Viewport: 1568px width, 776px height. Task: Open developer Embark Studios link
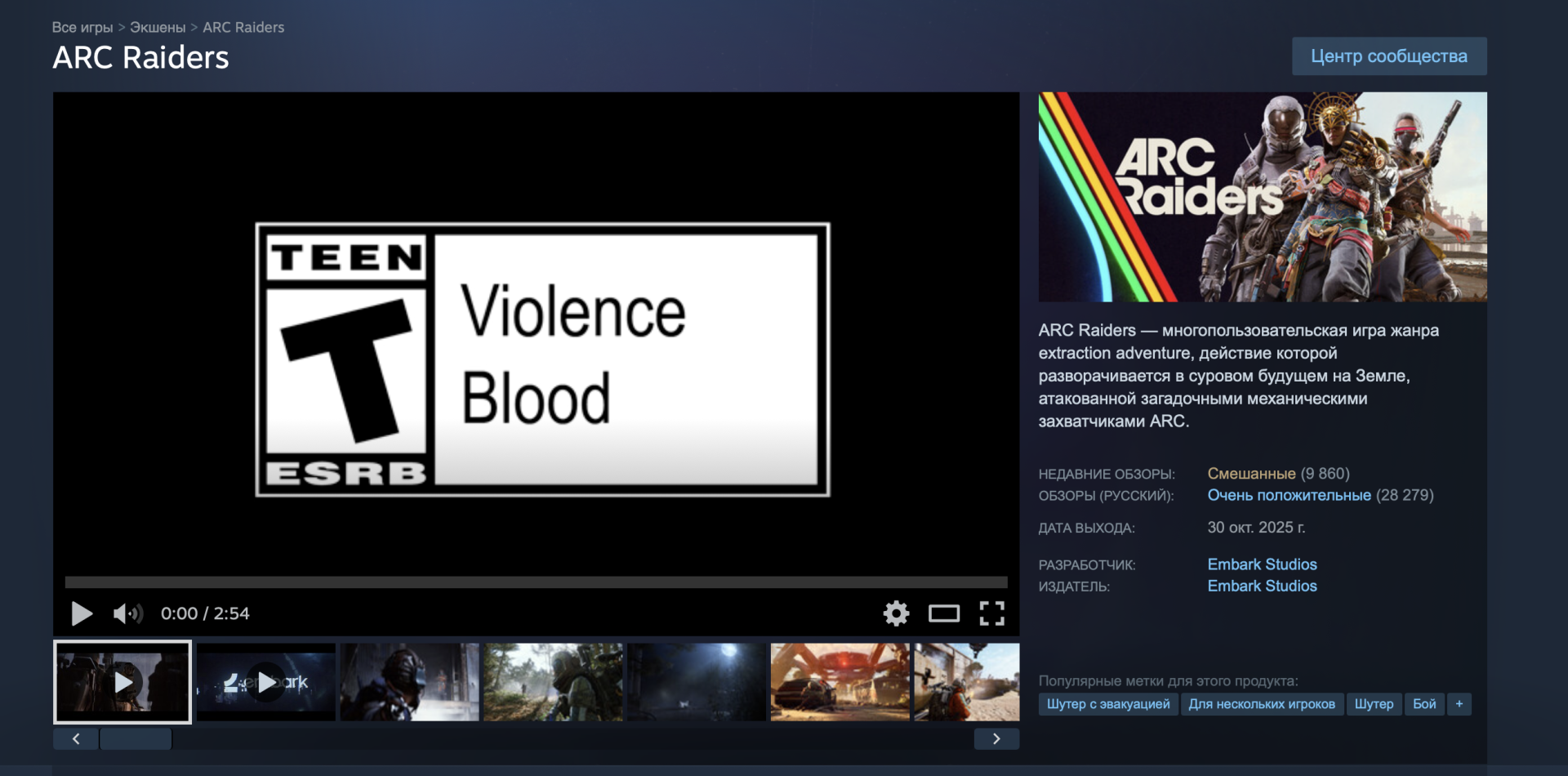click(1262, 564)
